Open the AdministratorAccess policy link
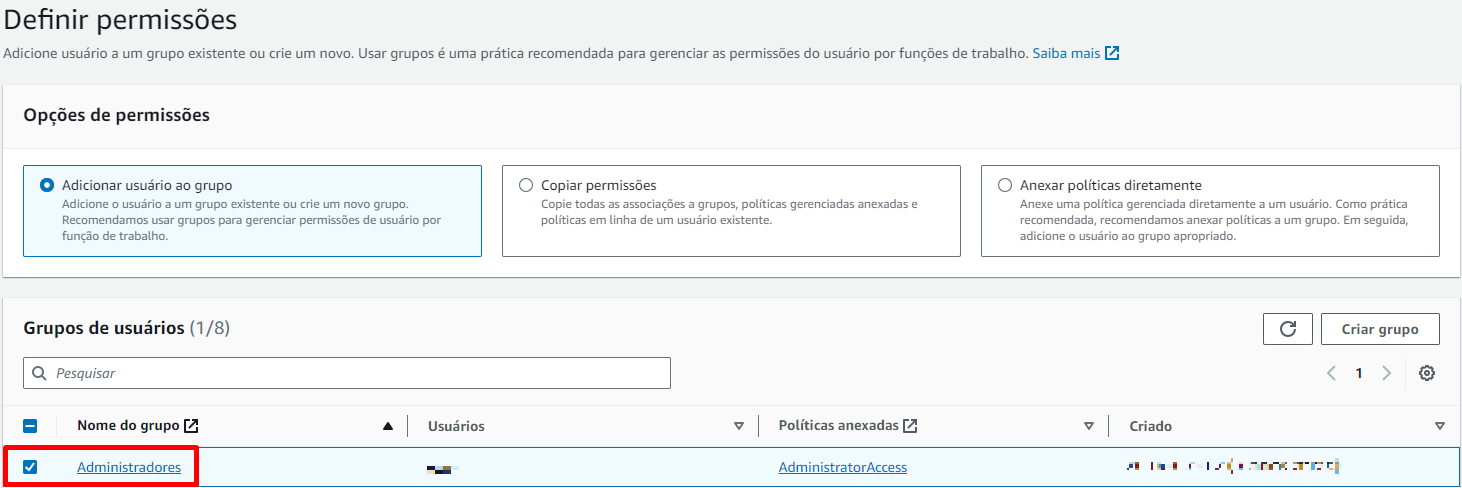1462x488 pixels. pyautogui.click(x=842, y=467)
